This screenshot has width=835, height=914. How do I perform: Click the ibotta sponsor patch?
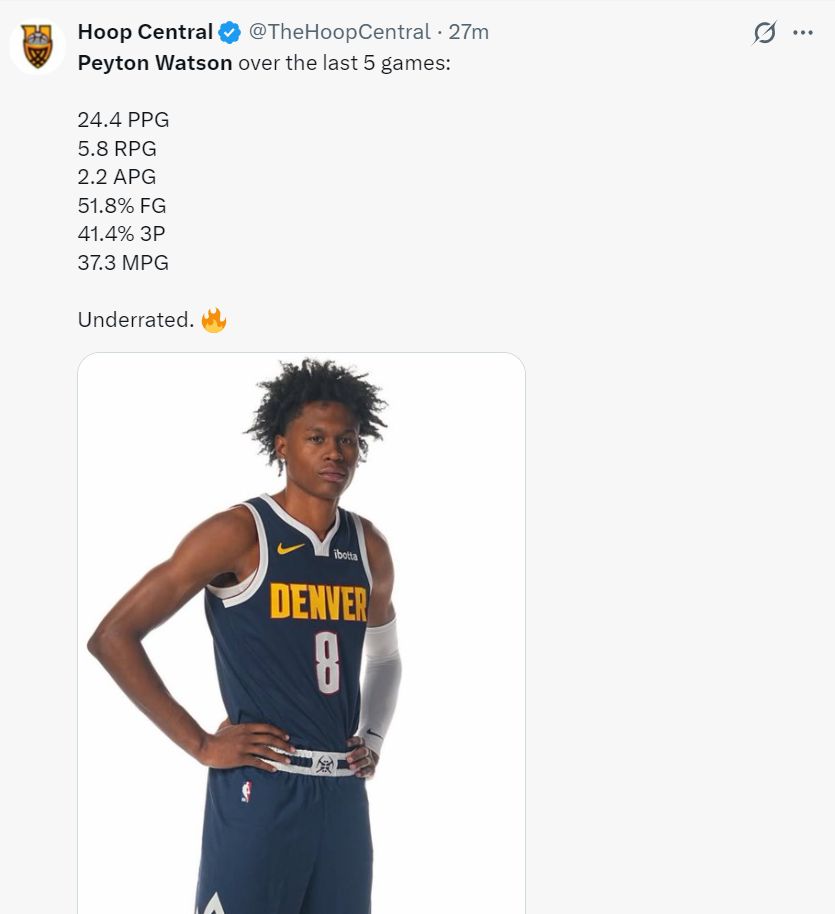click(346, 554)
